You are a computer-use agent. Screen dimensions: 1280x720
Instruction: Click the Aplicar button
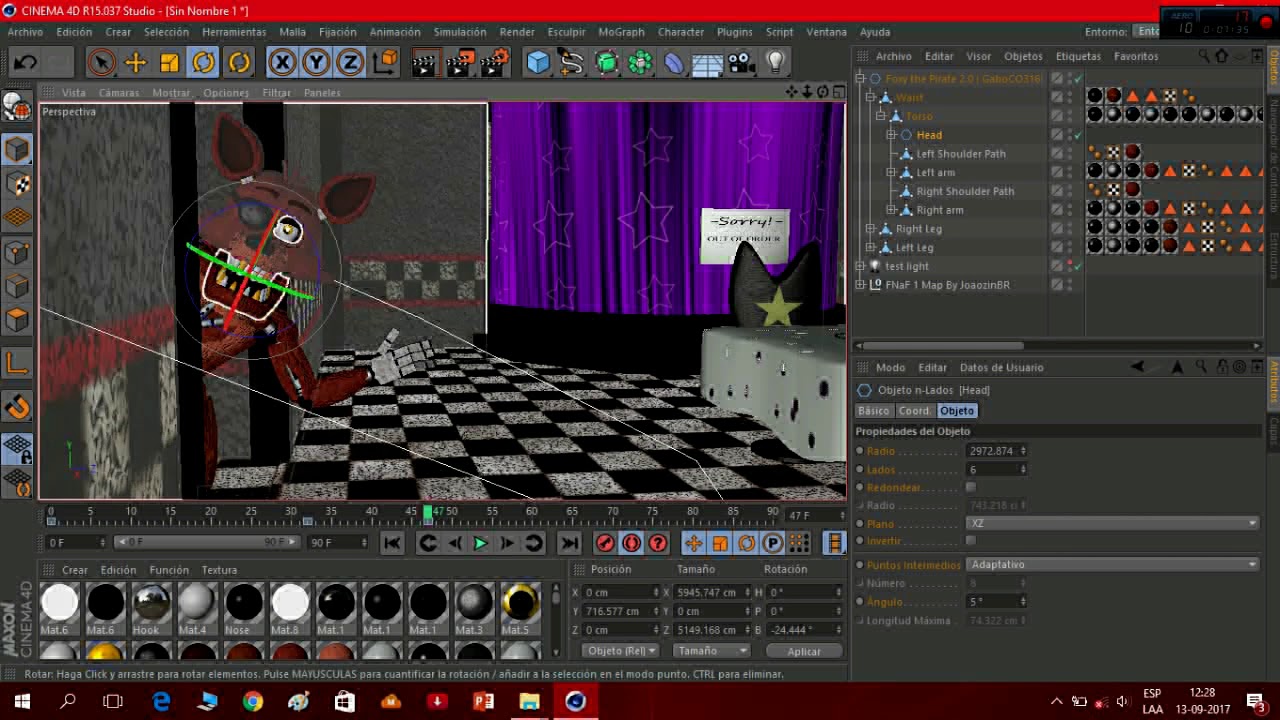click(803, 651)
